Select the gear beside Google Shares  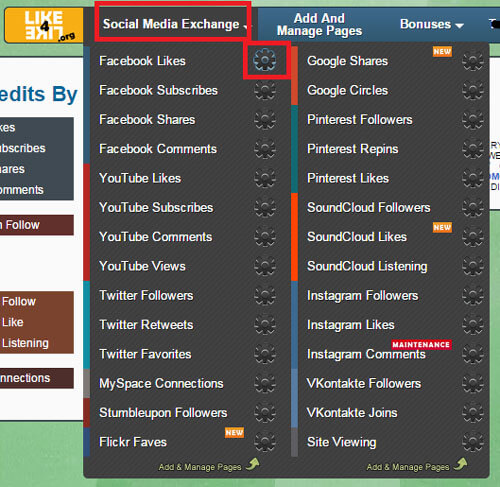tap(473, 61)
